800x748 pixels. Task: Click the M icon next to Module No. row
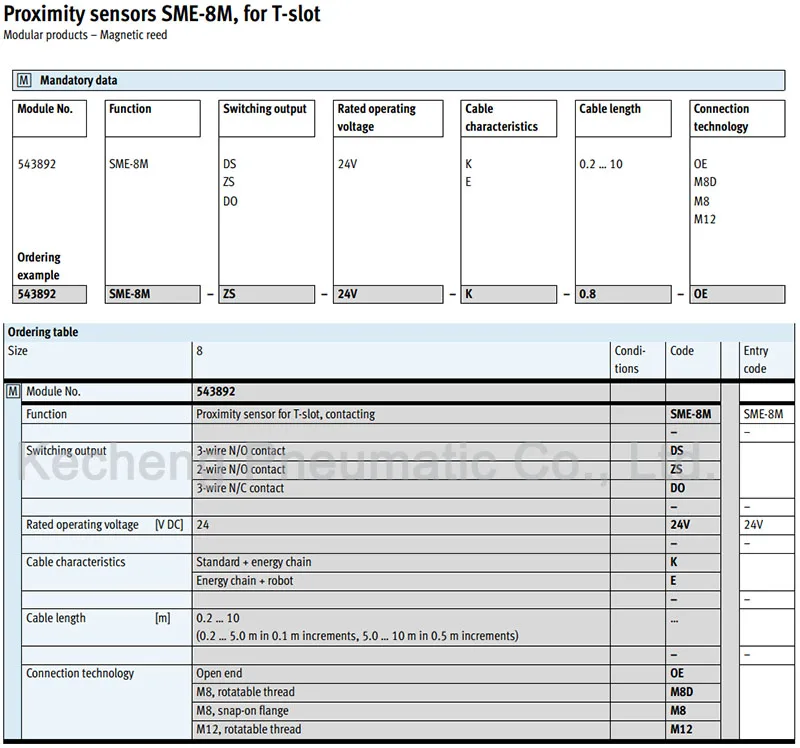tap(13, 391)
